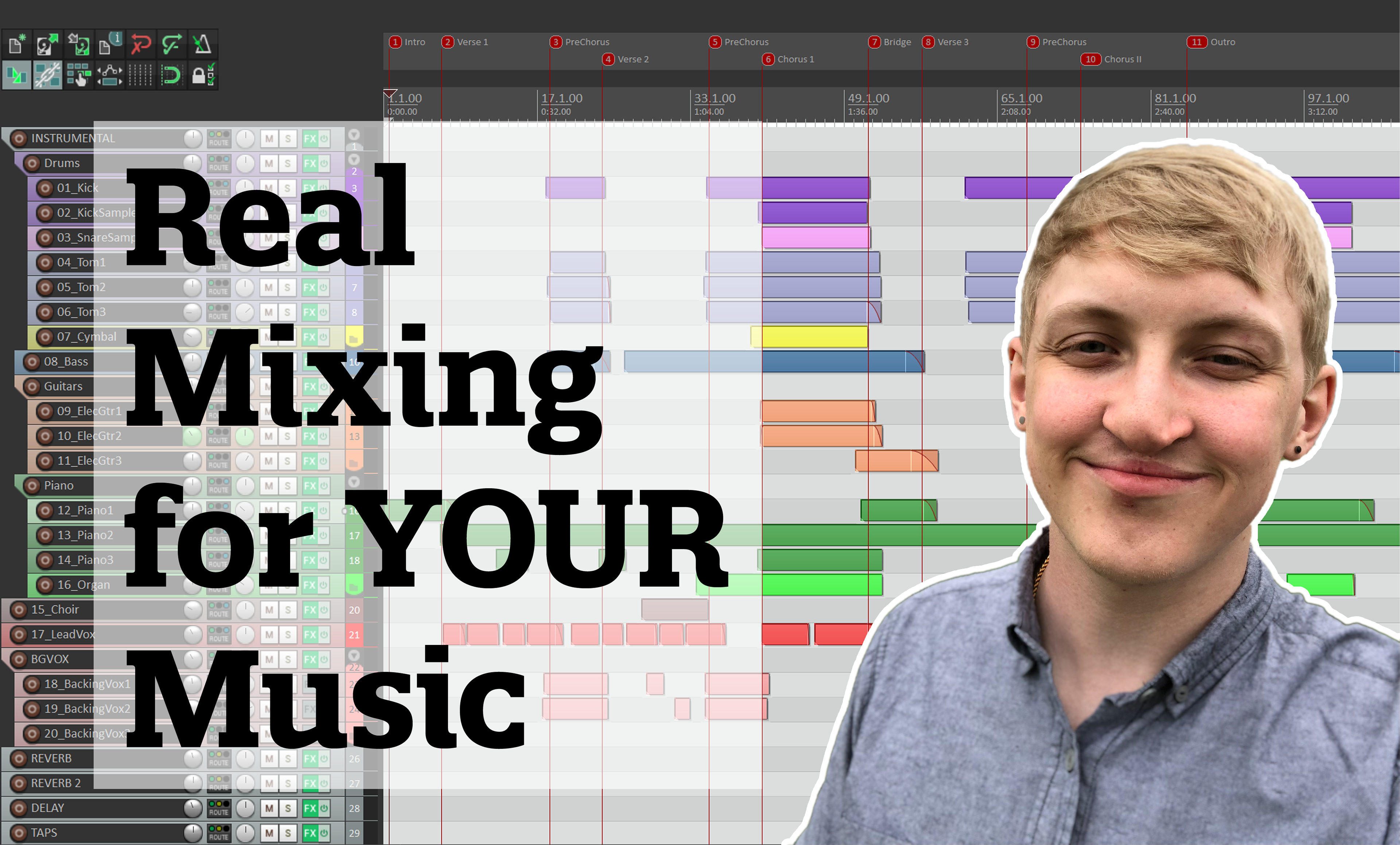The image size is (1400, 845).
Task: Mute the DELAY track
Action: [x=269, y=808]
